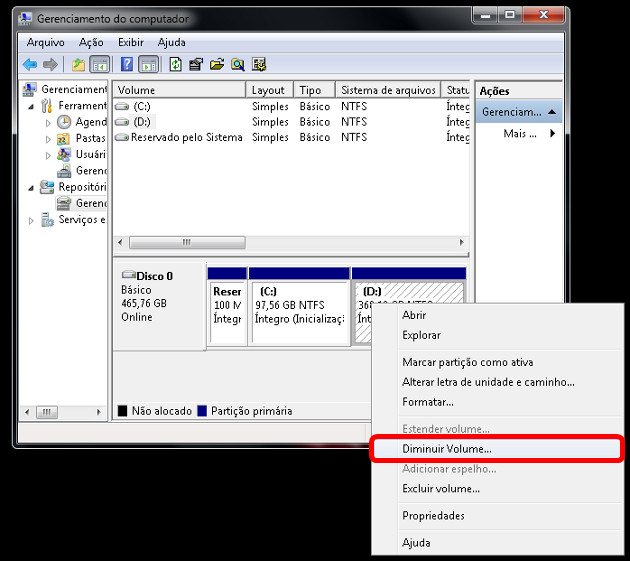This screenshot has width=630, height=561.
Task: Click the Usuári users icon in tree
Action: click(64, 154)
